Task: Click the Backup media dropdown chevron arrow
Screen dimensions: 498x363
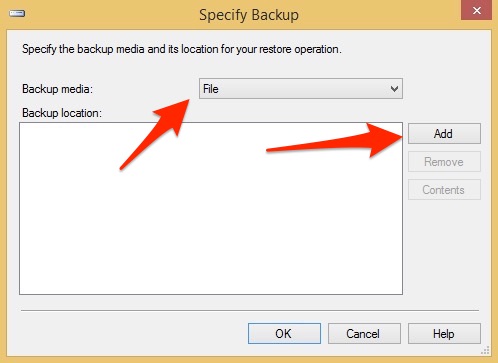Action: point(394,89)
